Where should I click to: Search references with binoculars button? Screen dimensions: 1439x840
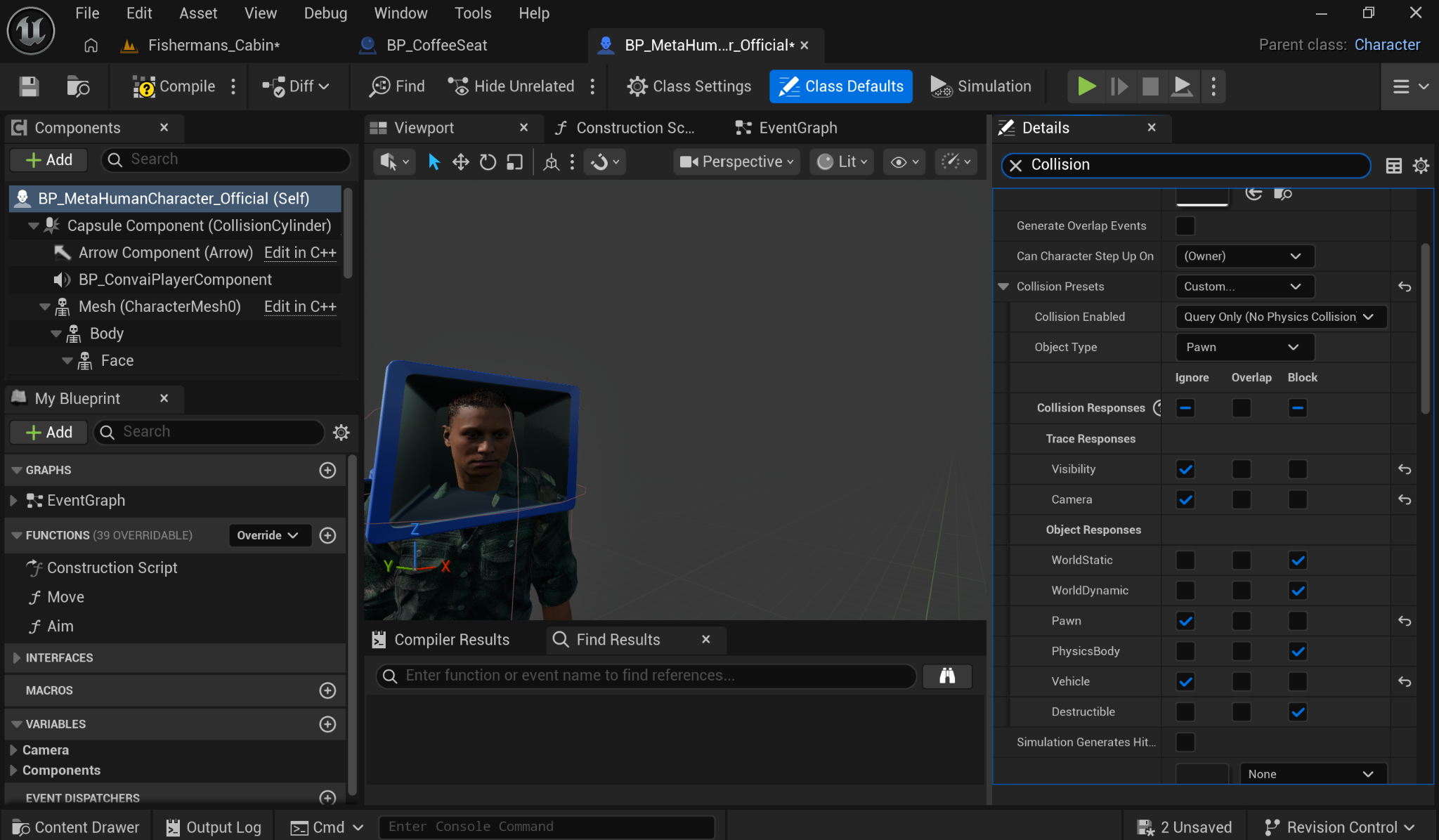pyautogui.click(x=947, y=676)
